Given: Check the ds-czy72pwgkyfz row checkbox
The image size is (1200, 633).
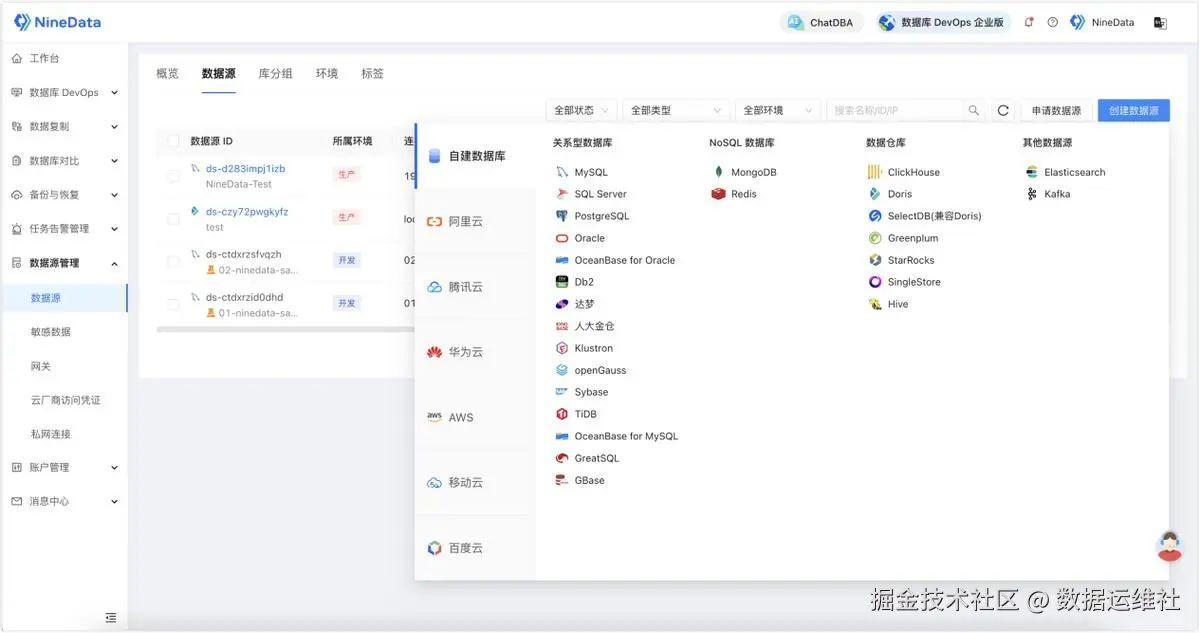Looking at the screenshot, I should click(173, 219).
